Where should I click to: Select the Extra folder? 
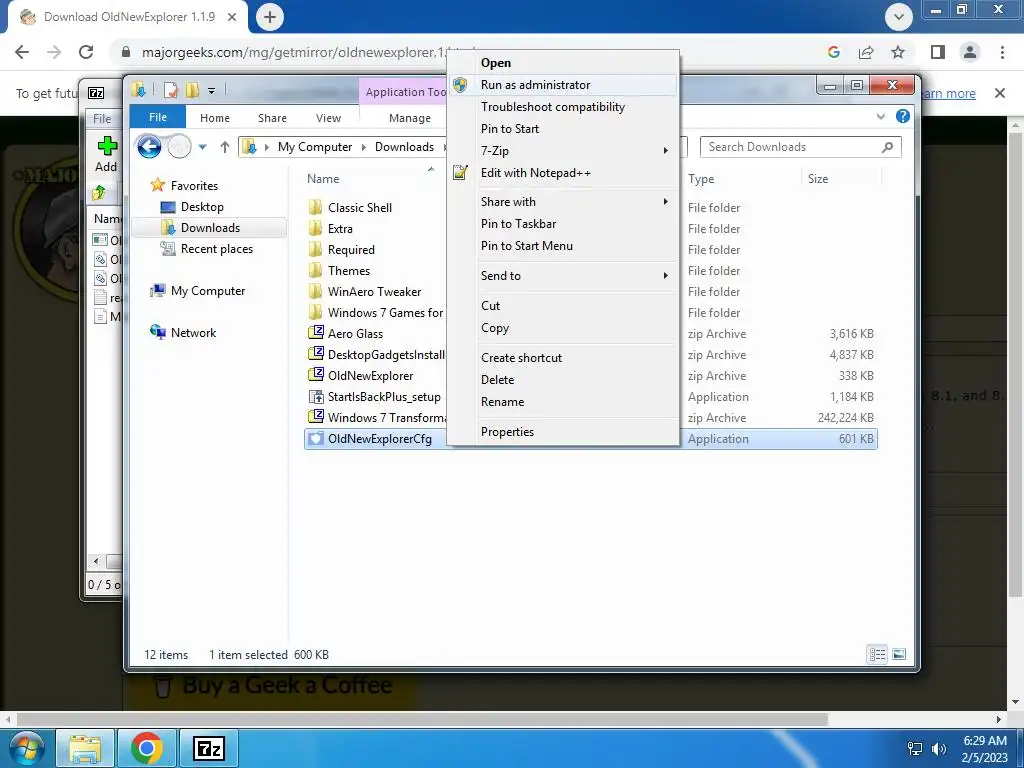click(340, 229)
